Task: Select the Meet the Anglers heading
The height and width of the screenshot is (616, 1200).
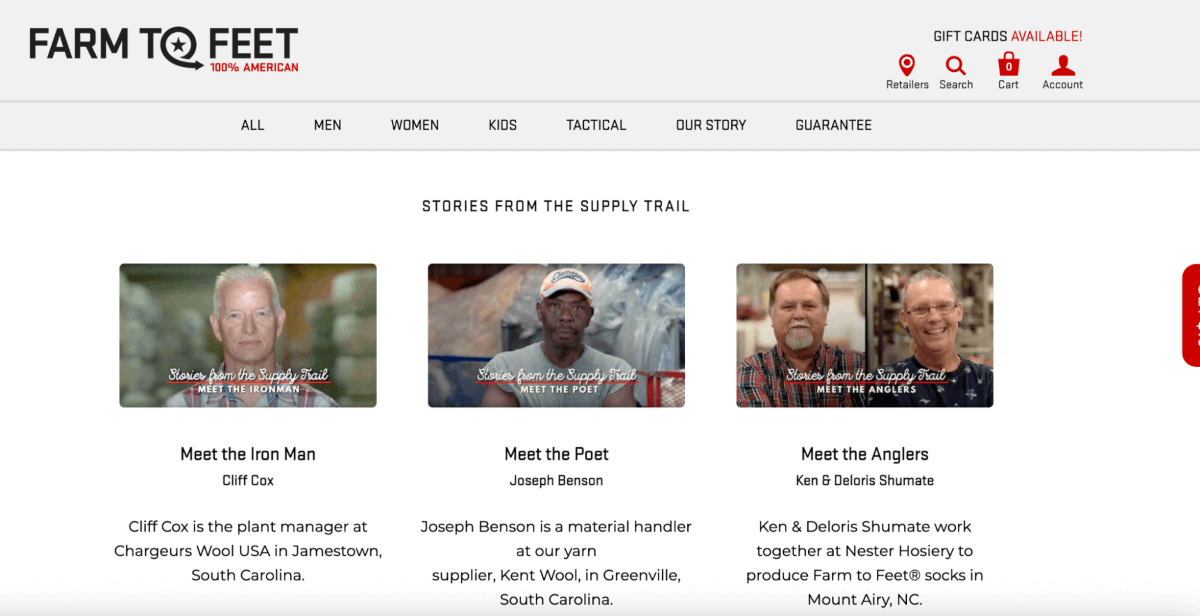Action: (x=865, y=454)
